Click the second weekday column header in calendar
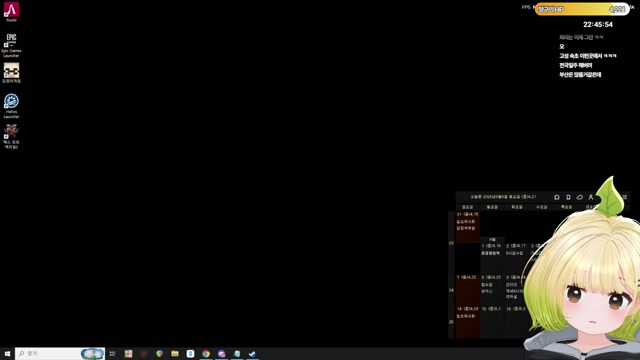The image size is (640, 360). (x=492, y=207)
